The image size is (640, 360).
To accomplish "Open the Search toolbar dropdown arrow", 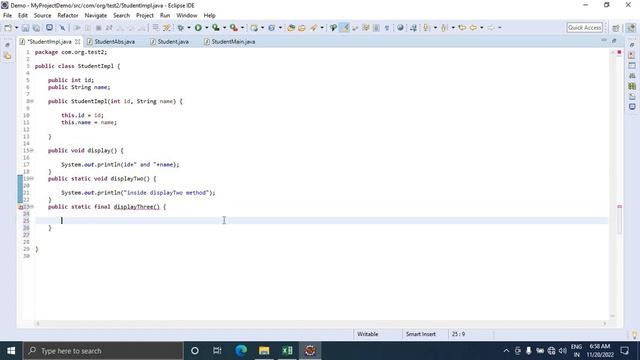I will pos(322,28).
